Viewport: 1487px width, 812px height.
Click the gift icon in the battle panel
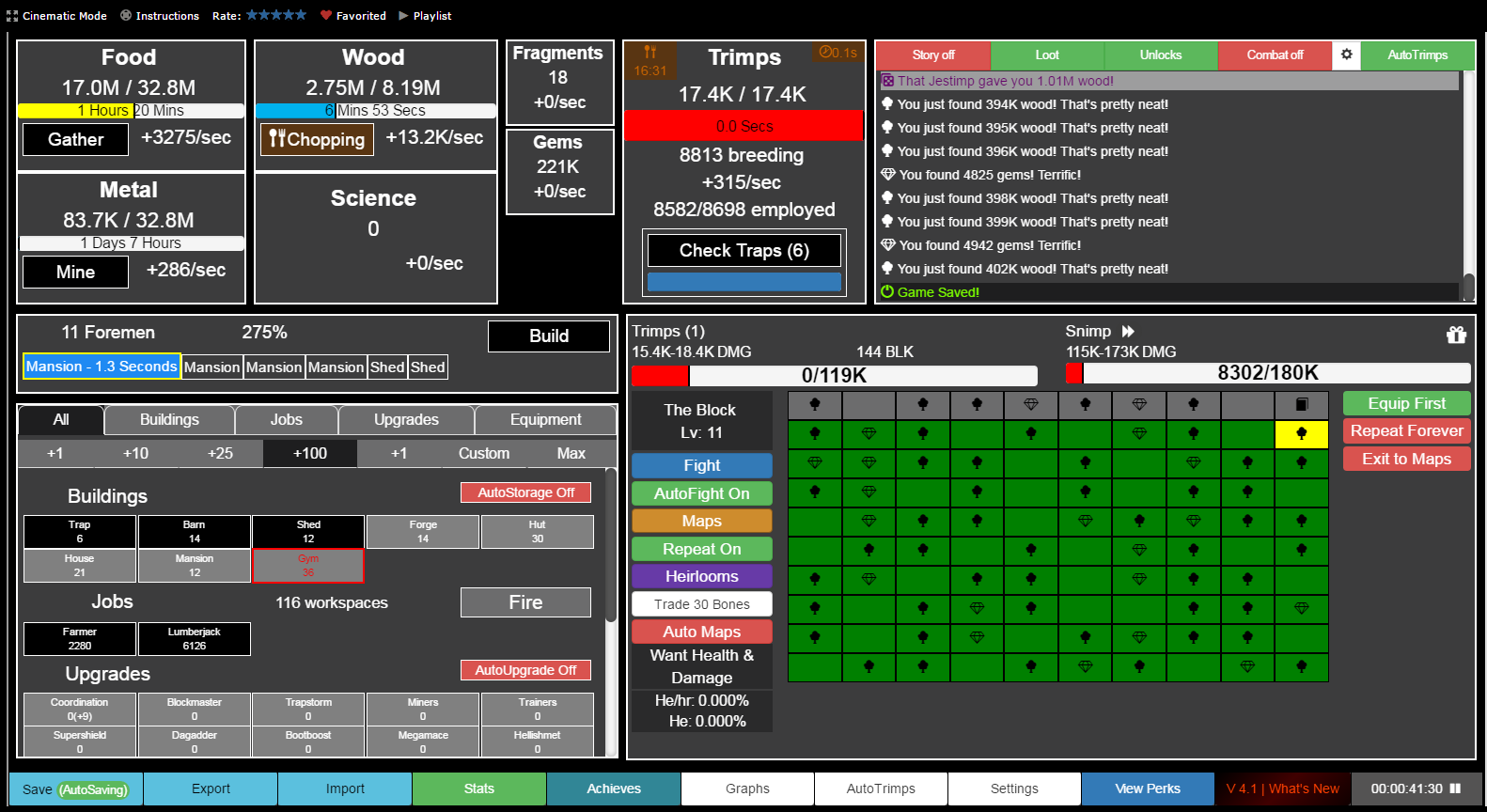(x=1456, y=335)
